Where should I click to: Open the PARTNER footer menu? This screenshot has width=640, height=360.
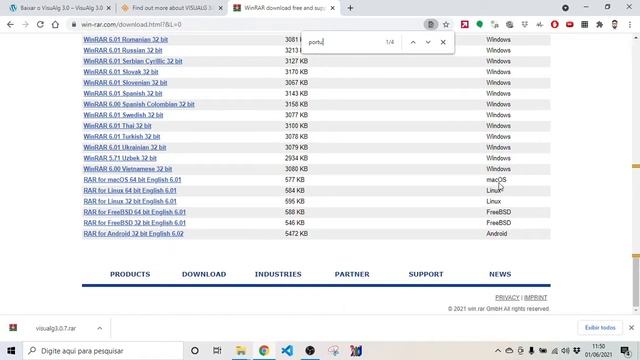click(352, 274)
